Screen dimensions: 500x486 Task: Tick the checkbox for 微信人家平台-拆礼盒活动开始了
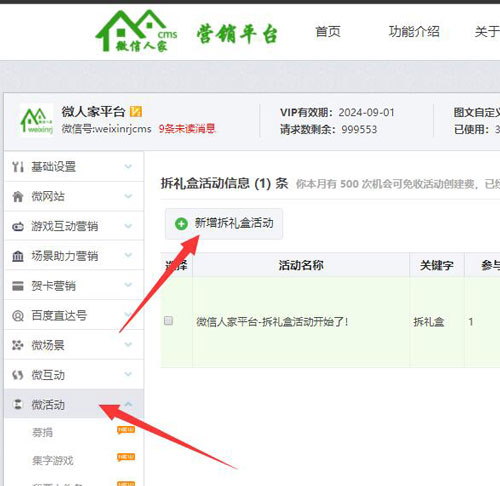click(x=168, y=321)
